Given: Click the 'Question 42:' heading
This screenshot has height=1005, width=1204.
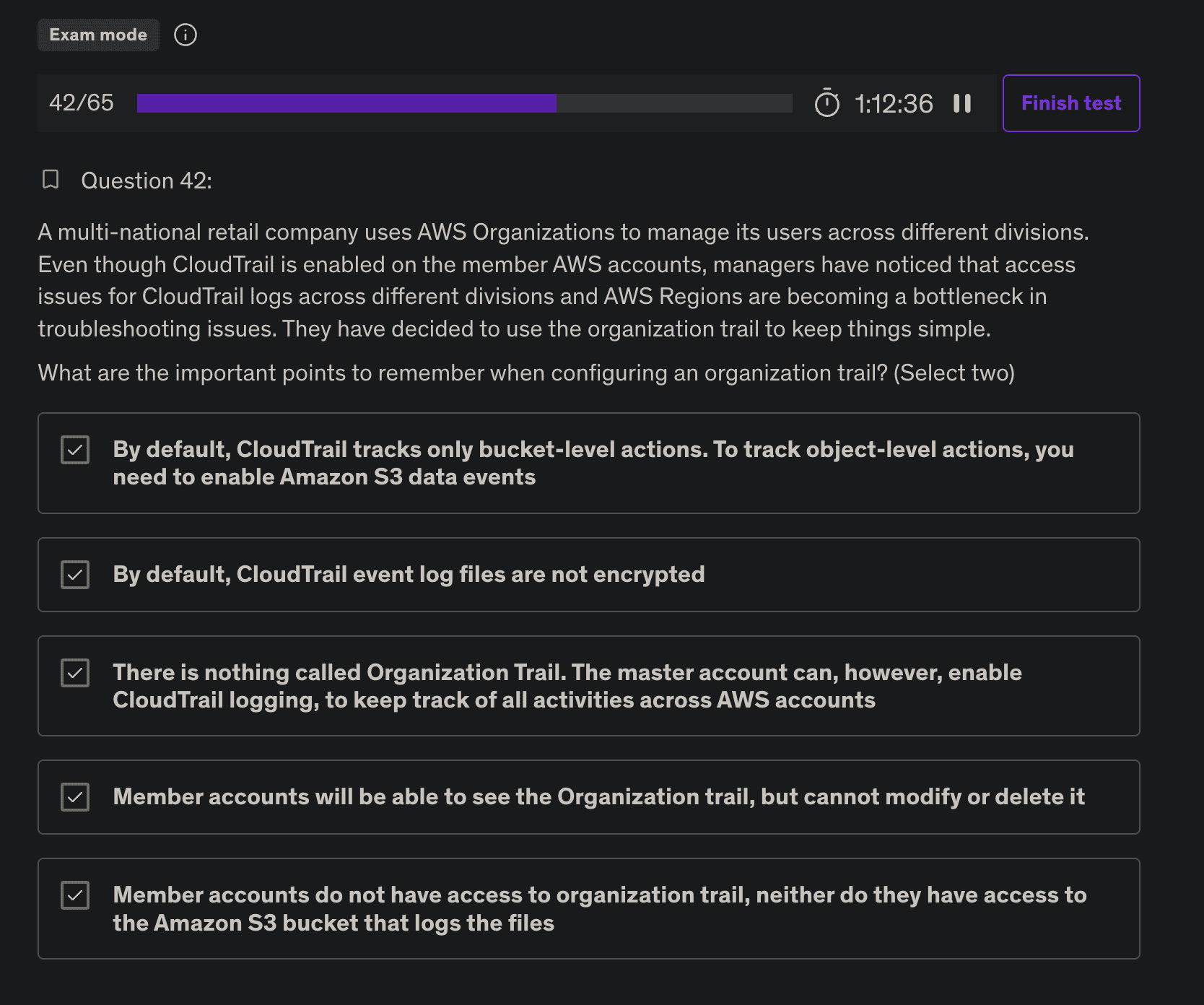Looking at the screenshot, I should (147, 180).
